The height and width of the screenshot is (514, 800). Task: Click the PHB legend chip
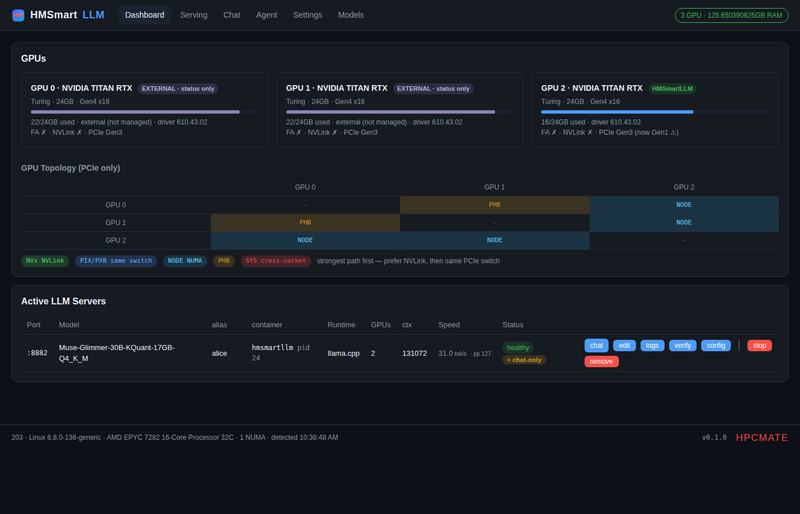click(x=223, y=261)
